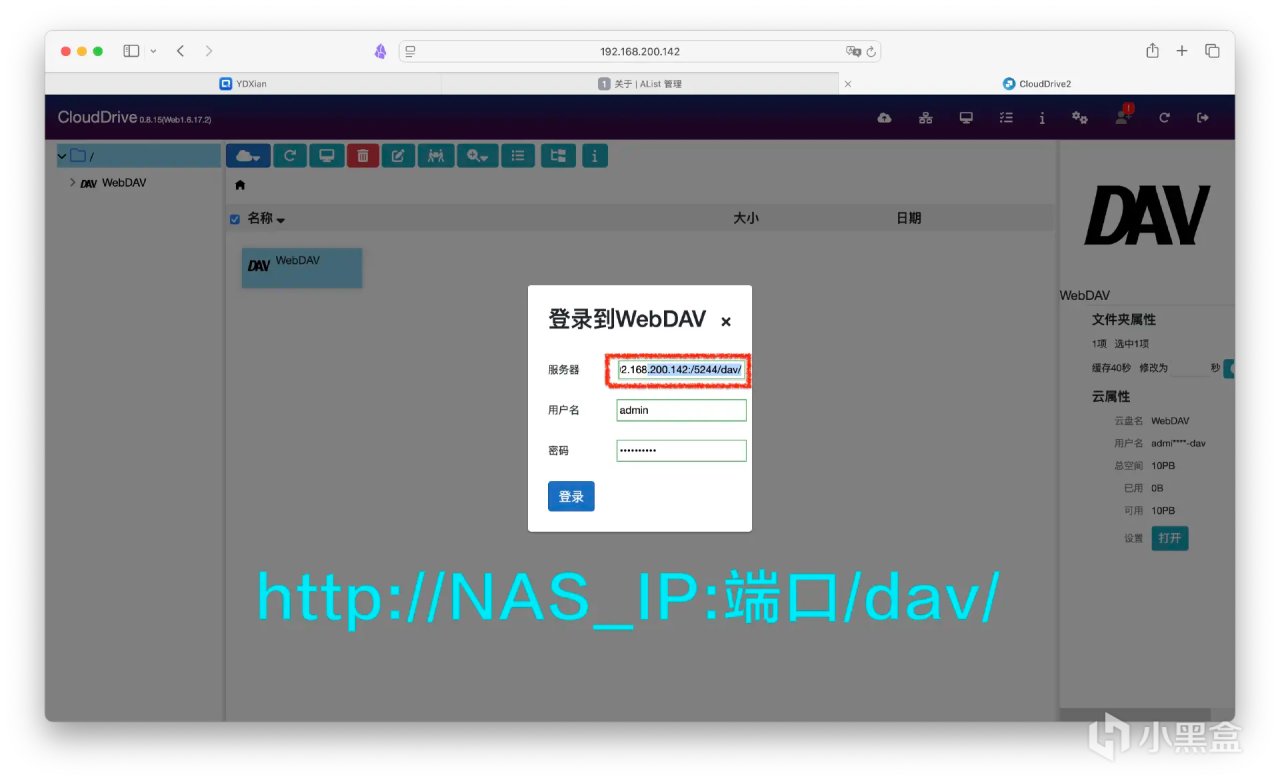Viewport: 1280px width, 781px height.
Task: Open the add cloud dropdown button
Action: point(249,156)
